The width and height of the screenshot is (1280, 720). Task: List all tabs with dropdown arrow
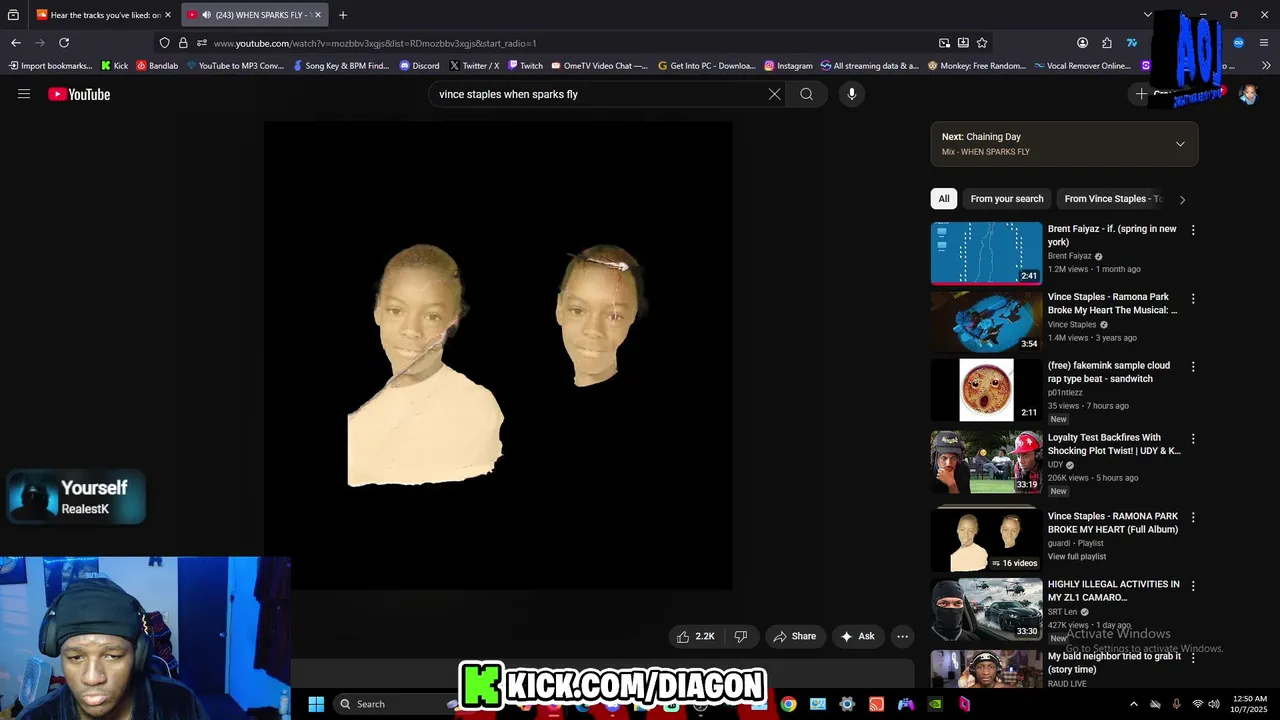point(1147,15)
